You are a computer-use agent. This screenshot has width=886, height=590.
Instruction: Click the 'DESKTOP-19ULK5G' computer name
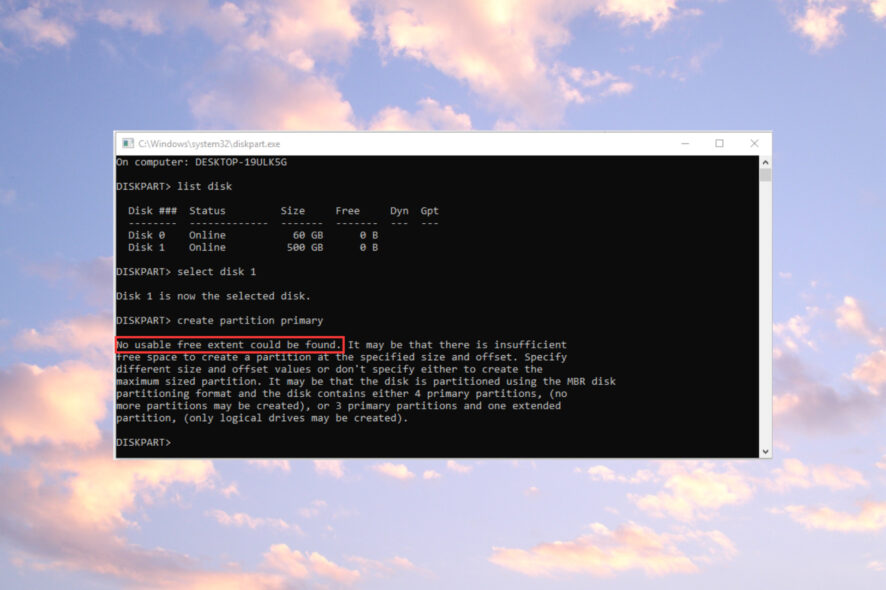tap(241, 162)
